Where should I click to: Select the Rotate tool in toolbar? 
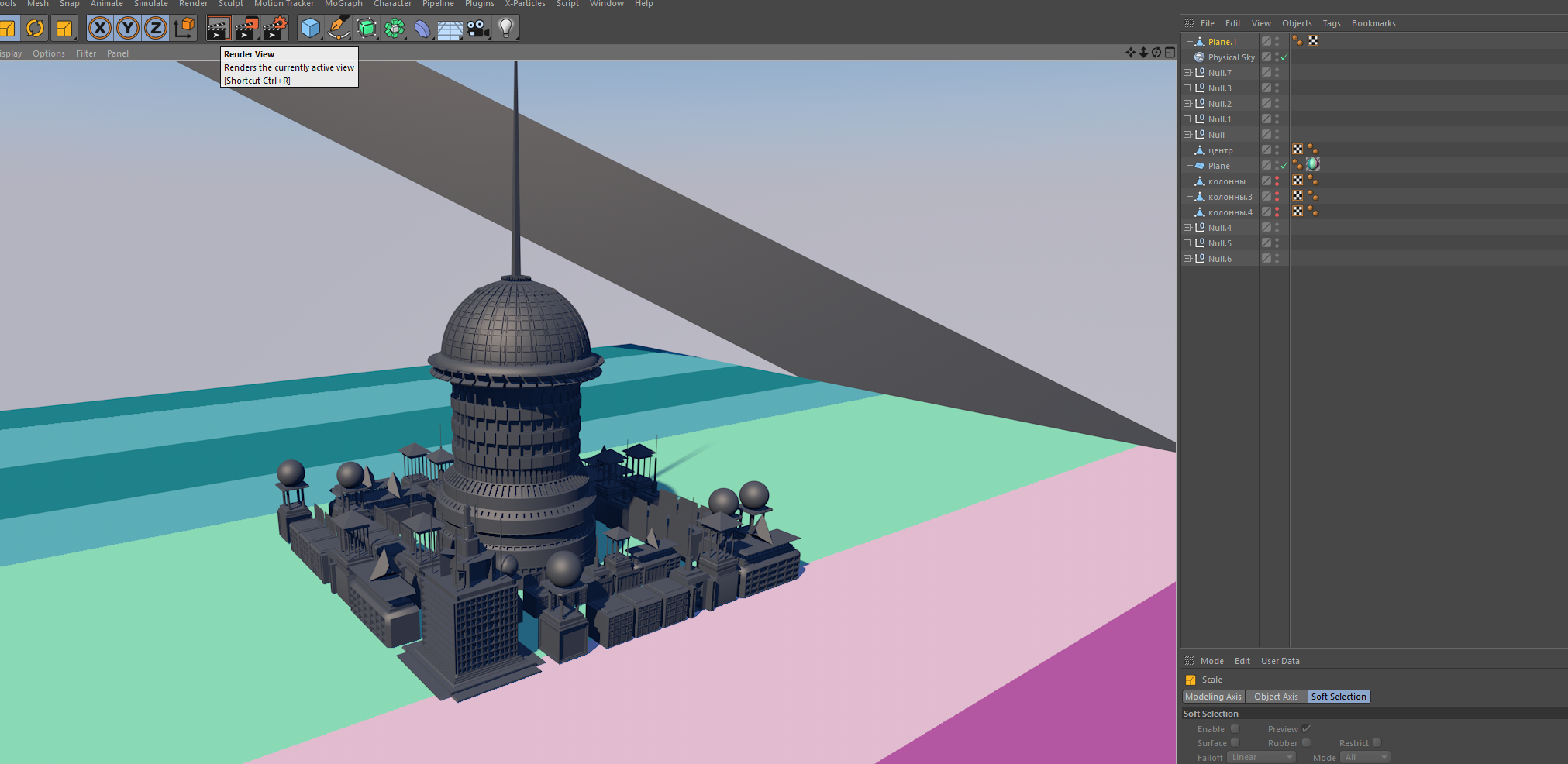[x=35, y=29]
